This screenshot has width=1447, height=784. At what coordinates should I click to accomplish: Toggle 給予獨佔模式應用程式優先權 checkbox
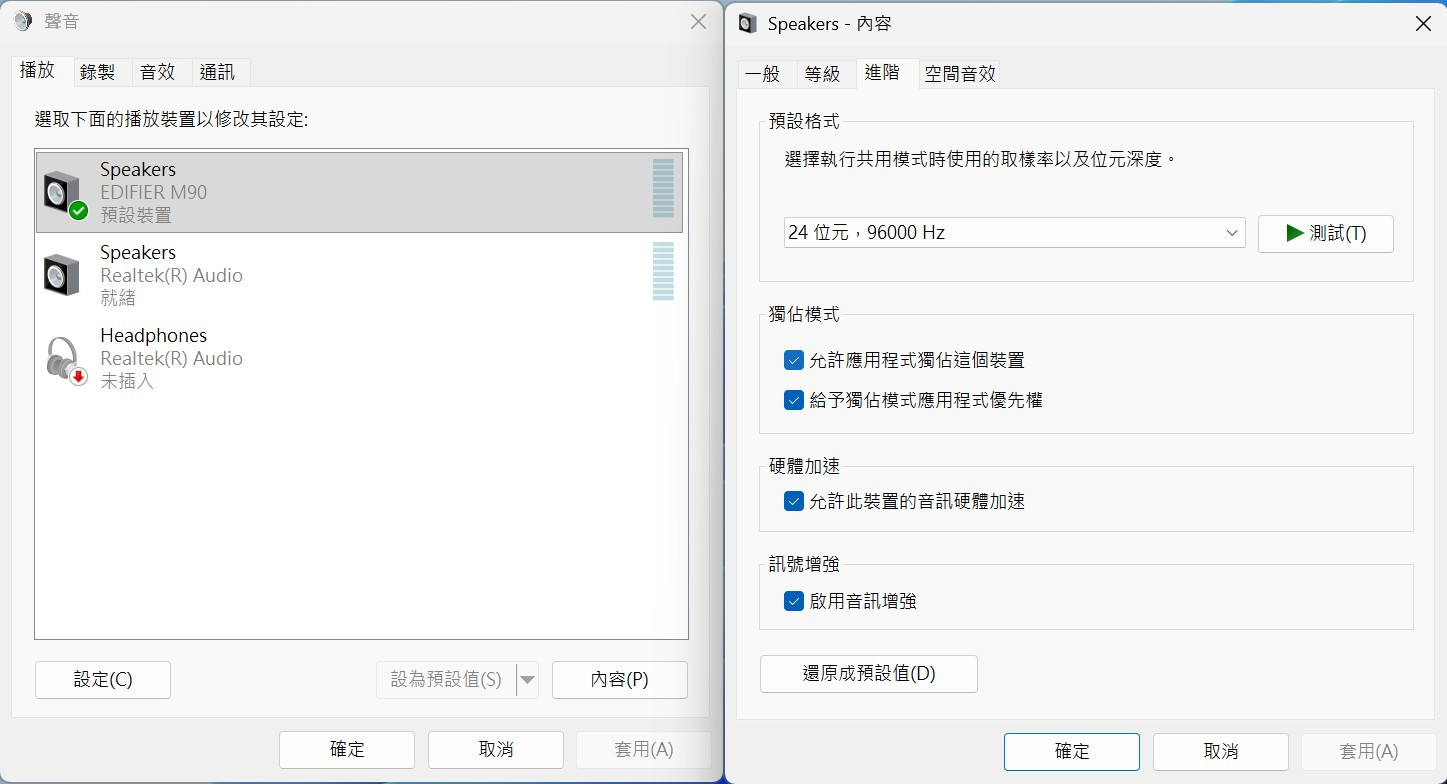click(794, 400)
